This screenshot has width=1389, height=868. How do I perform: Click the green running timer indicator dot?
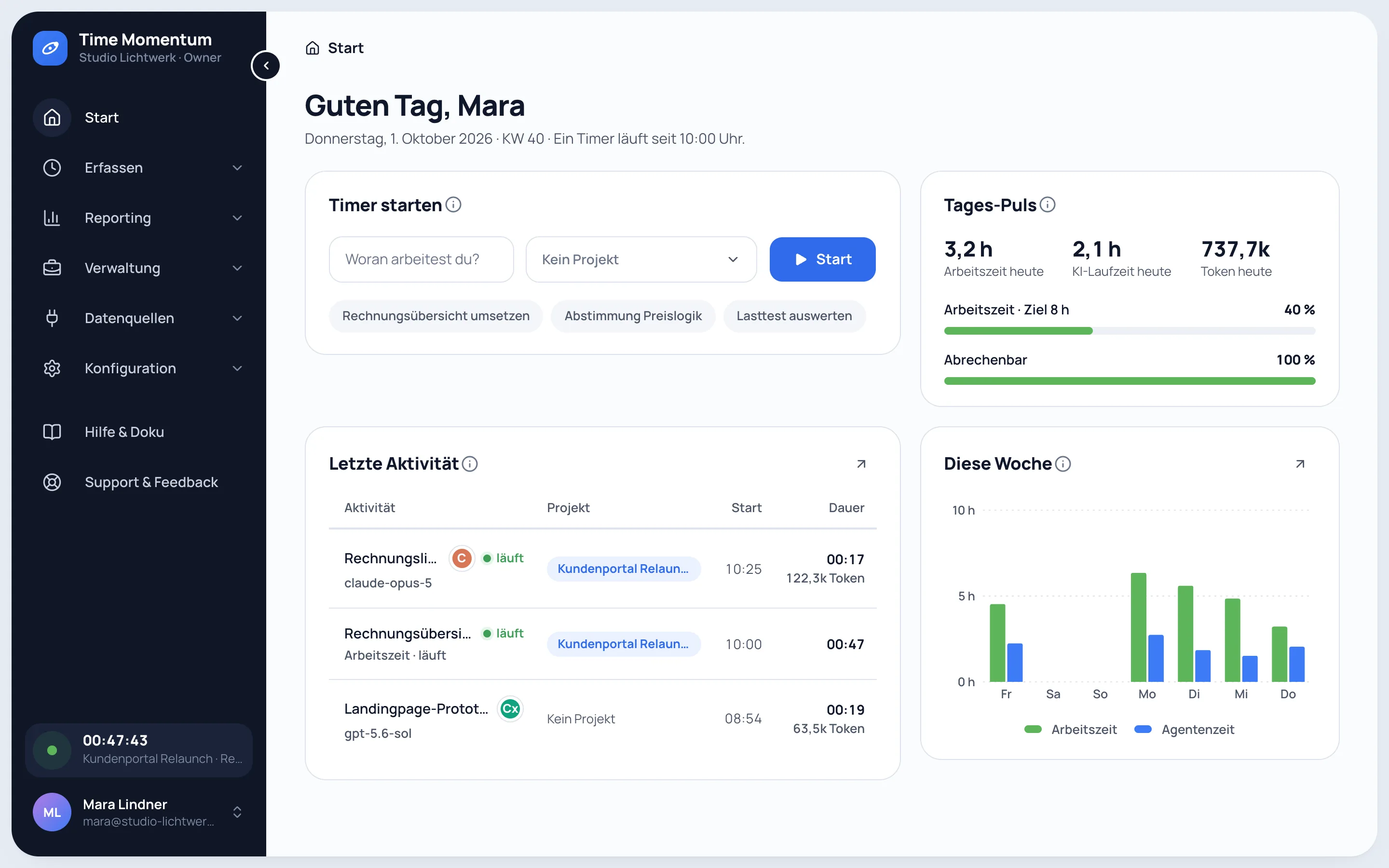52,750
